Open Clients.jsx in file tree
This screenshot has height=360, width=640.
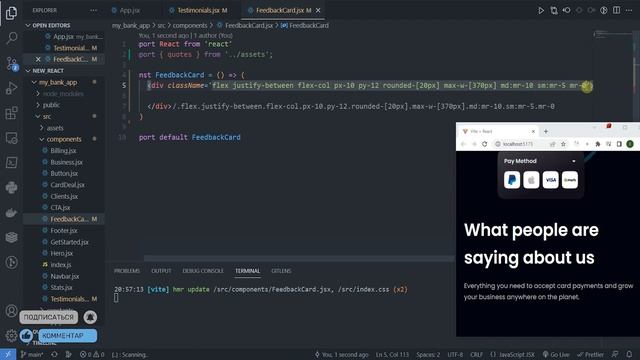(x=64, y=196)
